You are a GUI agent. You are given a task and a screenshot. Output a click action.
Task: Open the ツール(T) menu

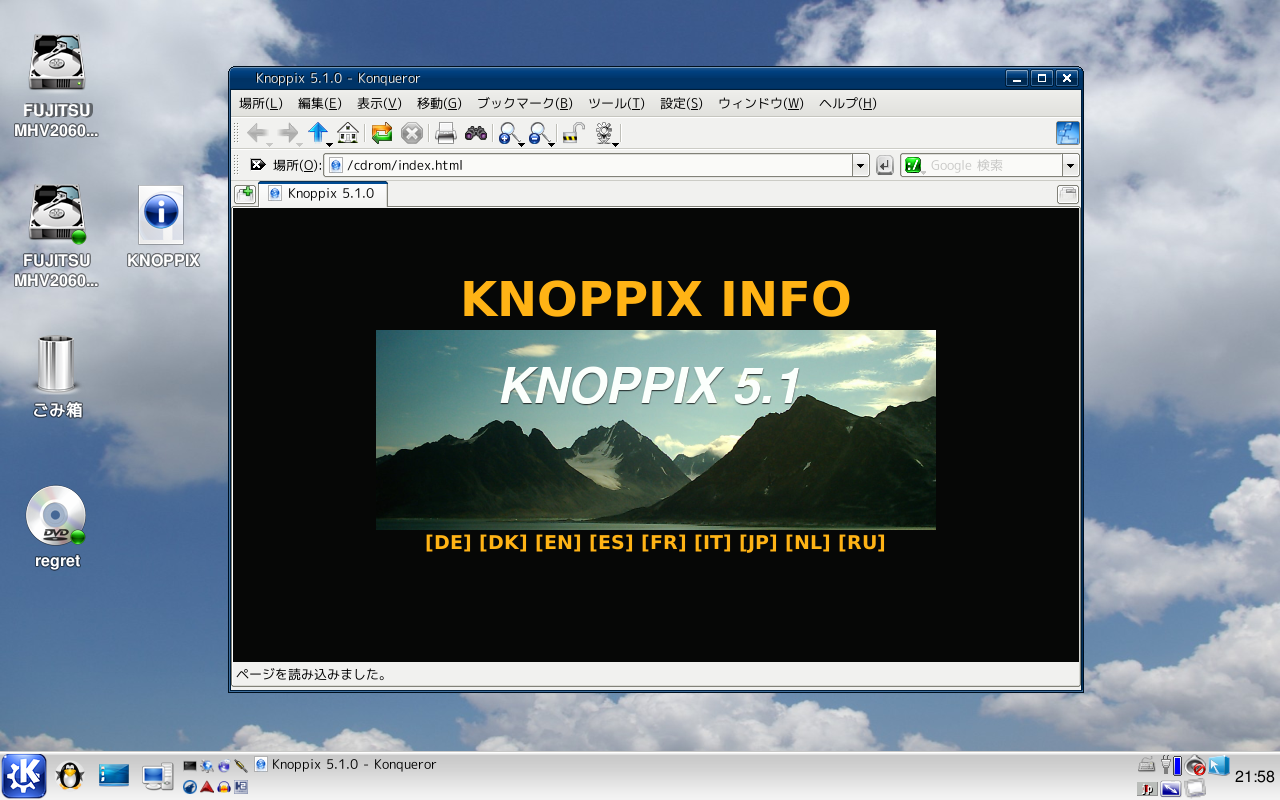click(x=616, y=103)
